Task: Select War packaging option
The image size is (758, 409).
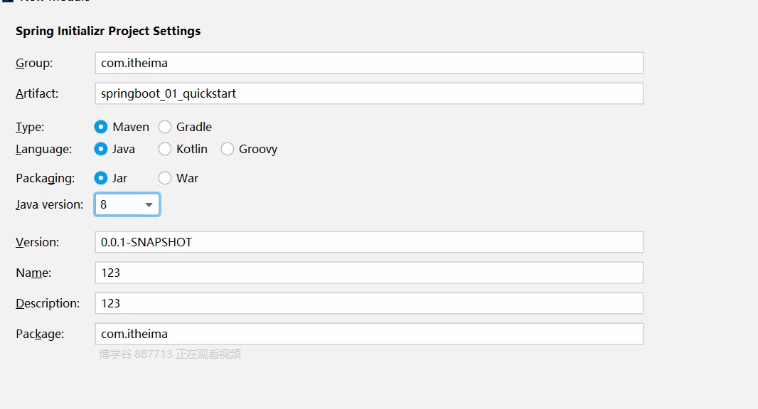Action: click(165, 178)
